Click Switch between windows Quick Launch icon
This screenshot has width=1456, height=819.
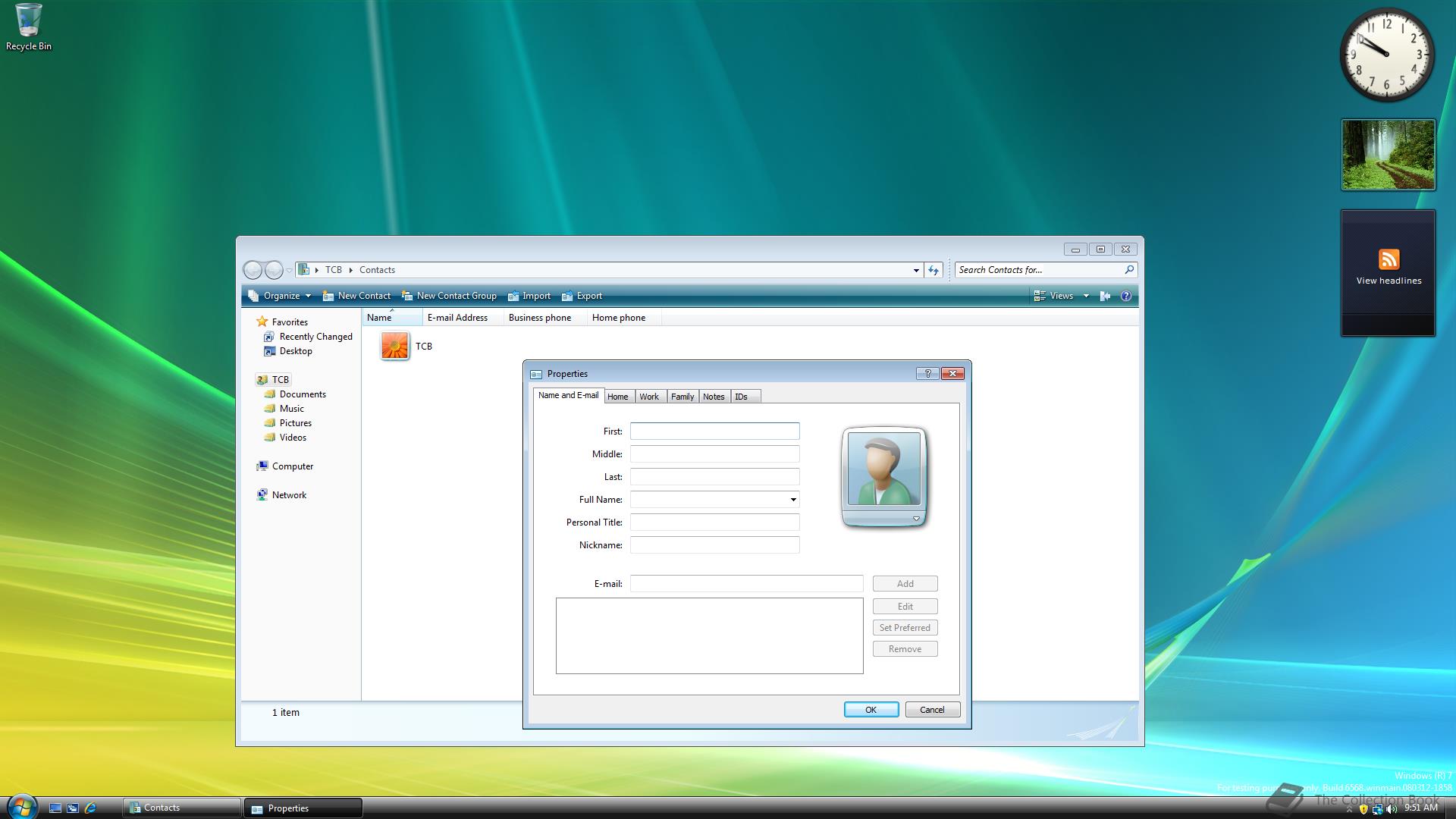click(73, 808)
